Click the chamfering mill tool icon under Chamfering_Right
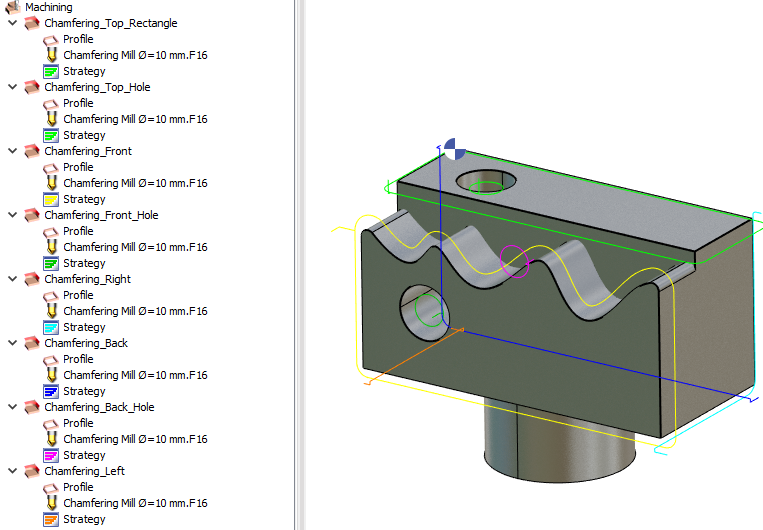 click(51, 311)
